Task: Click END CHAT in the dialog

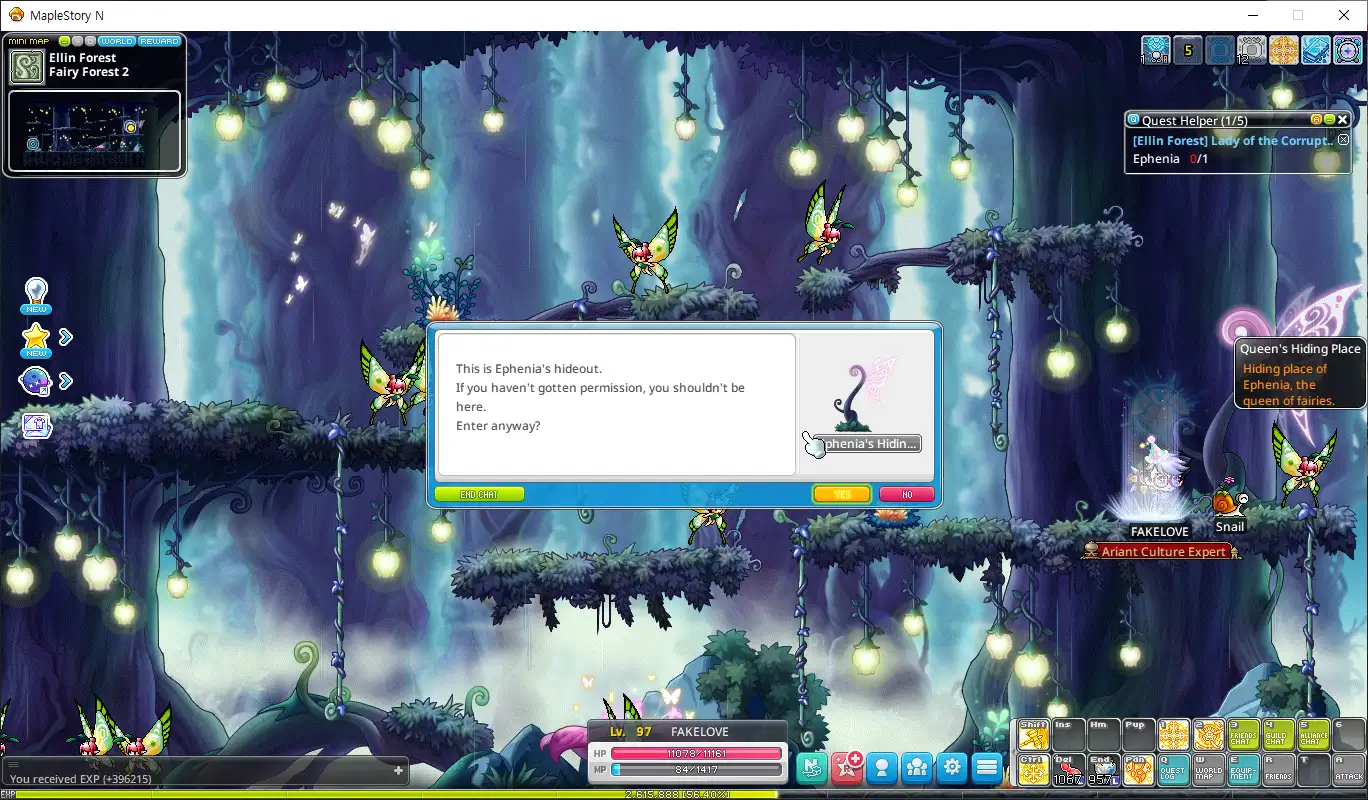Action: [479, 494]
